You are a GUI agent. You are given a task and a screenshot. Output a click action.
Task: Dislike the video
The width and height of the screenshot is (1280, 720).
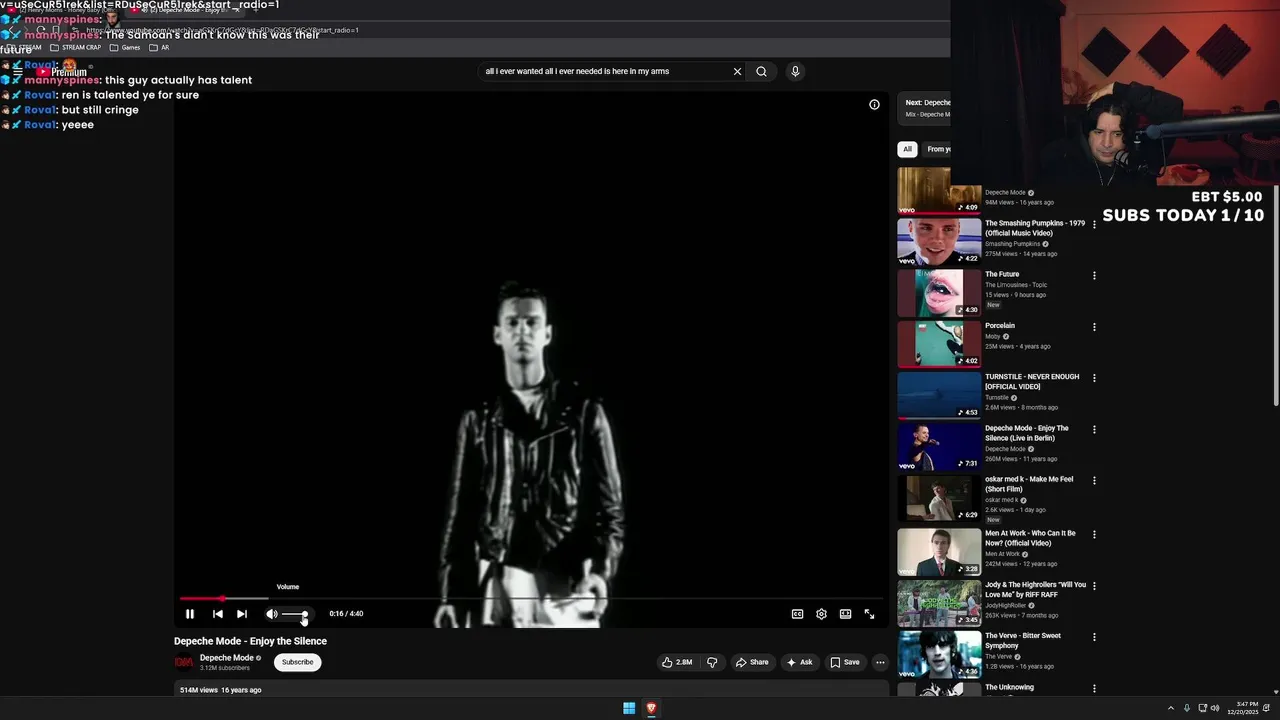[712, 662]
